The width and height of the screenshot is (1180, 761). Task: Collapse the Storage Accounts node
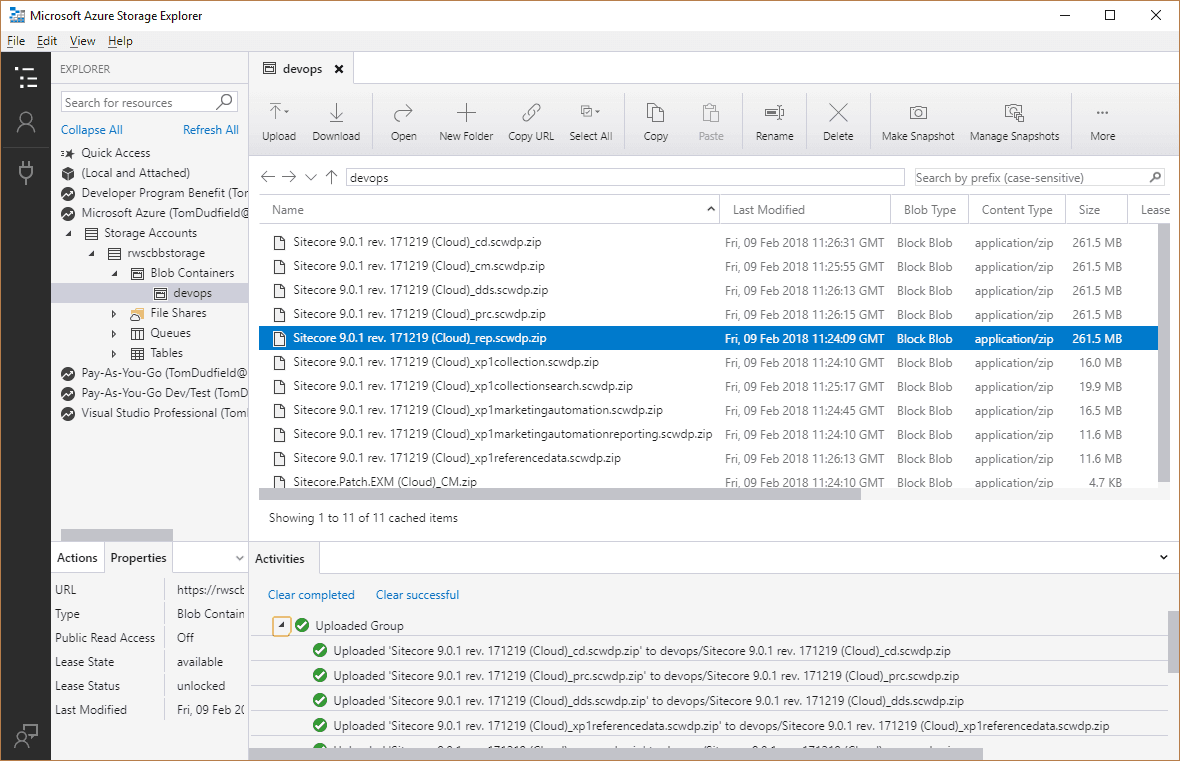(68, 233)
